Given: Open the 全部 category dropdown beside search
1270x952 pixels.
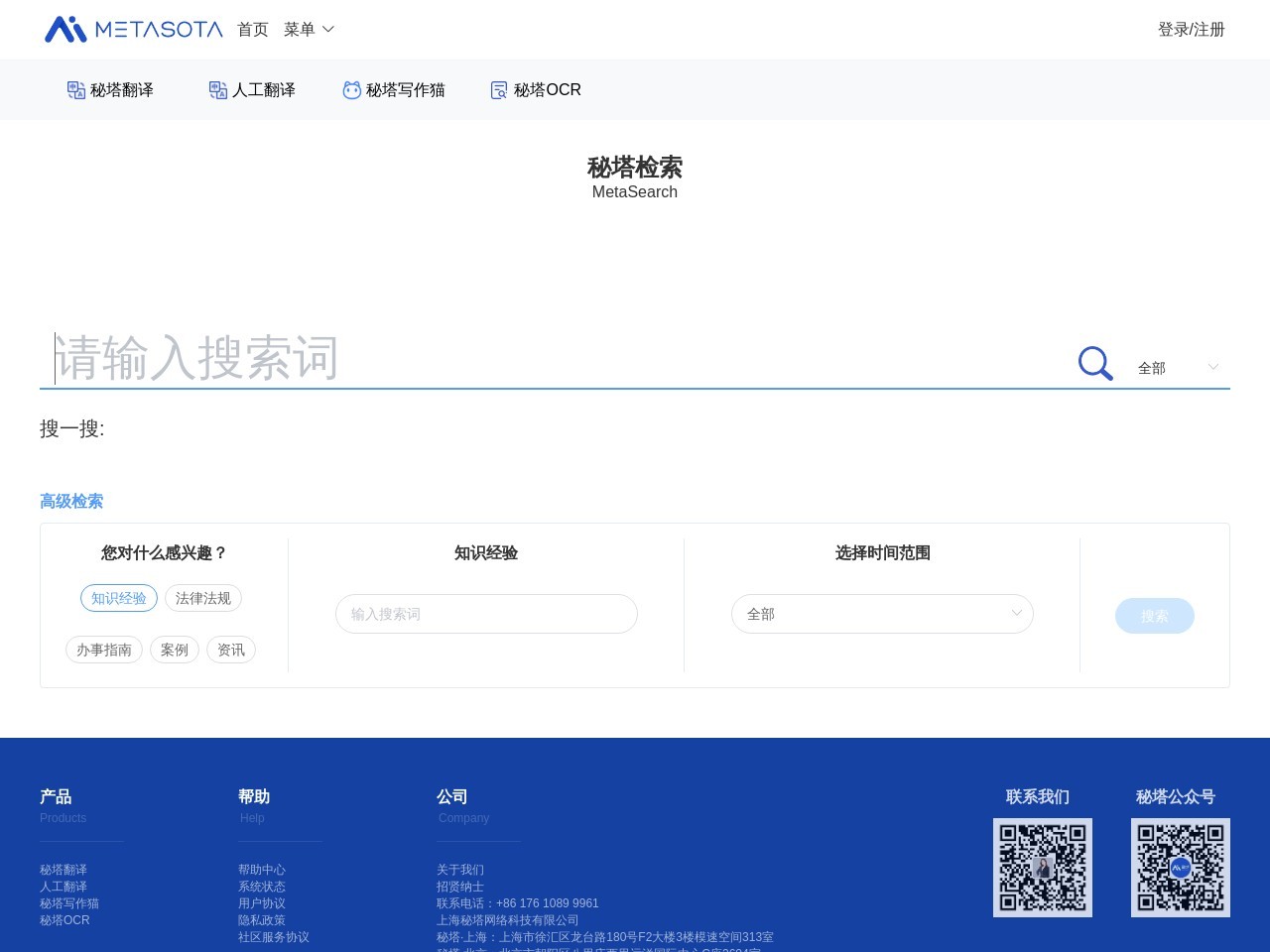Looking at the screenshot, I should (x=1178, y=368).
